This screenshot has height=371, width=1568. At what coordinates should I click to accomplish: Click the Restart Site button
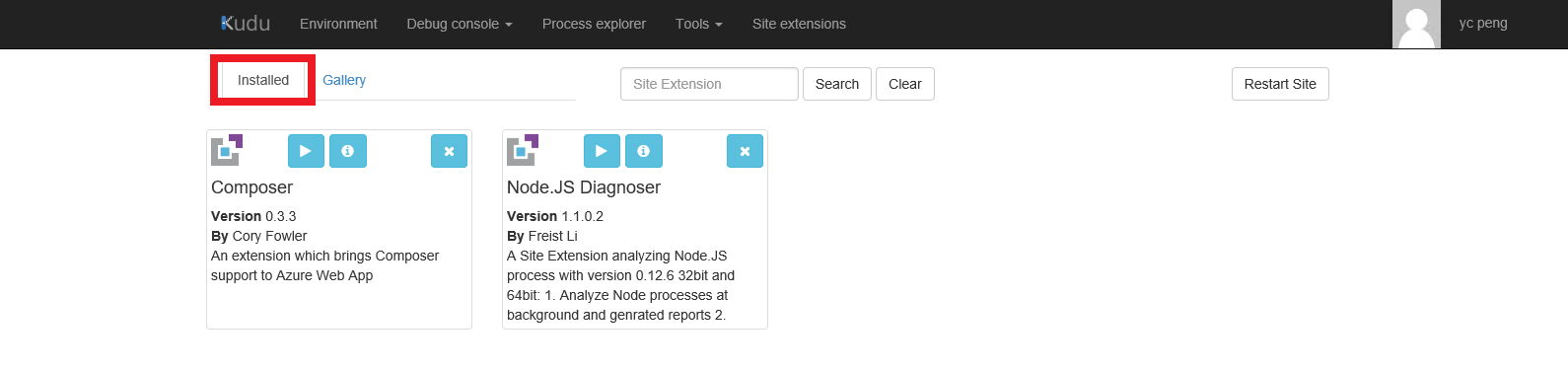1280,84
